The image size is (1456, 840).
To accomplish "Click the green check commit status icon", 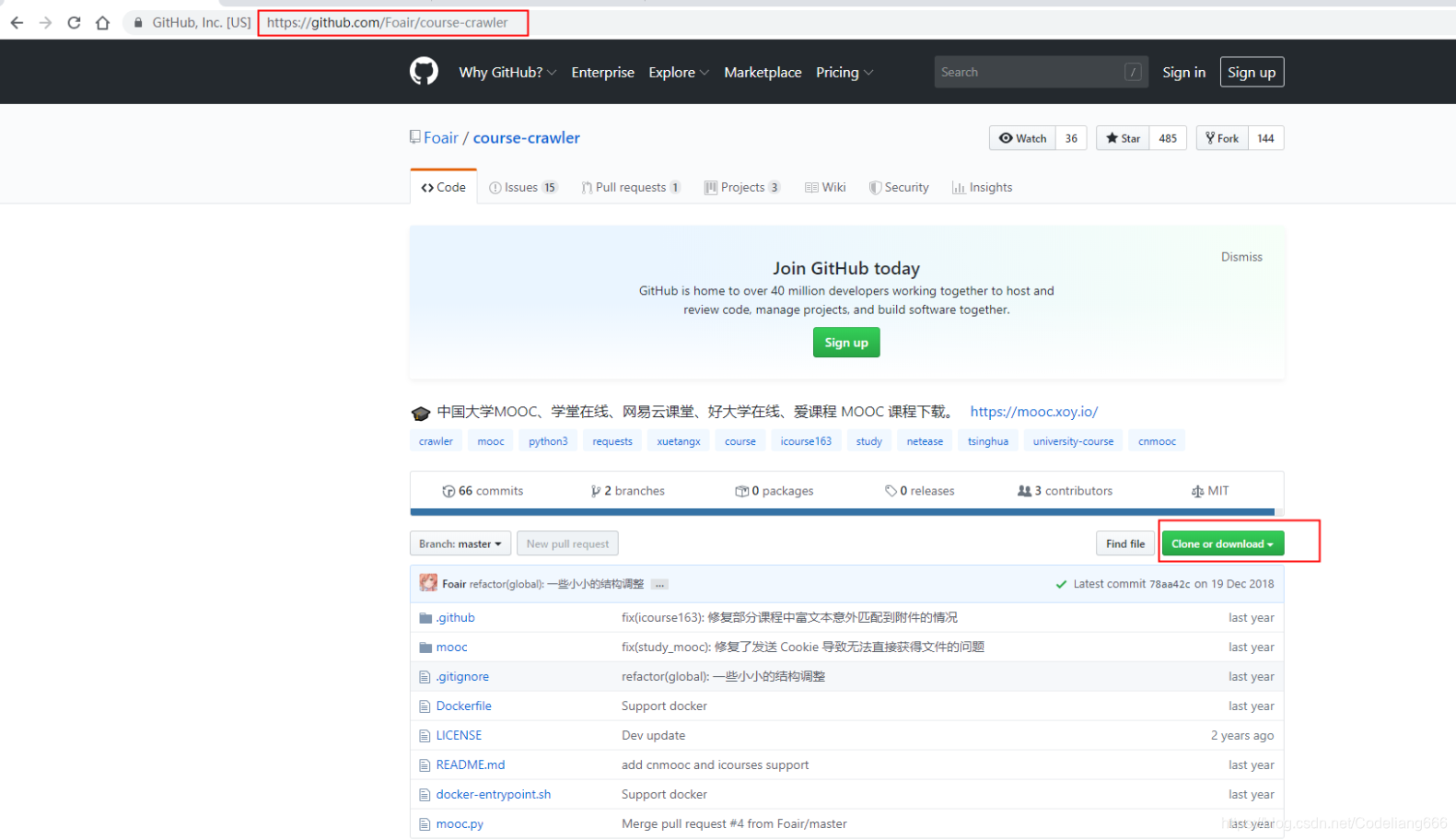I will (1061, 584).
